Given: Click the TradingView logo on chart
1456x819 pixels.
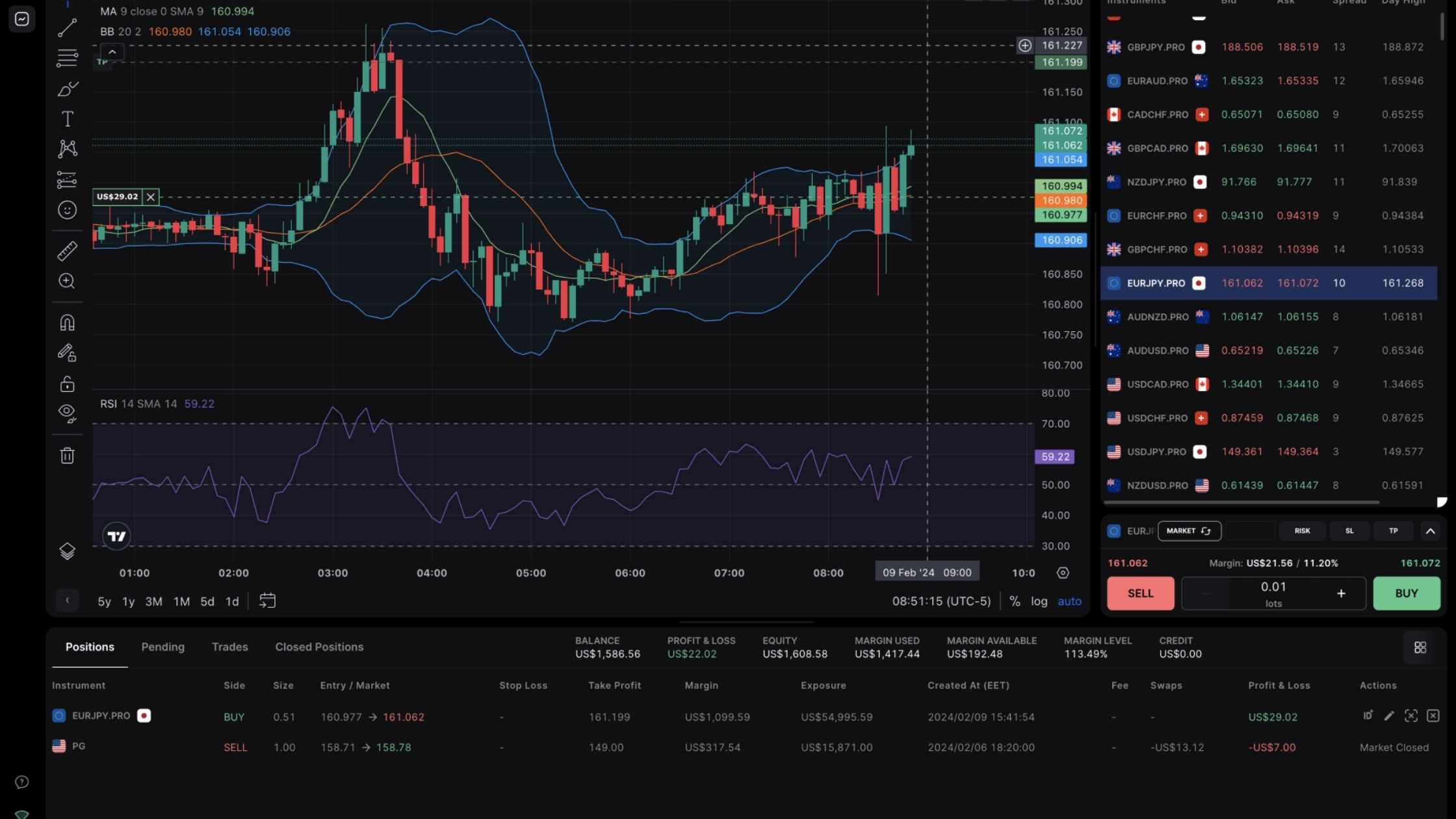Looking at the screenshot, I should tap(116, 536).
